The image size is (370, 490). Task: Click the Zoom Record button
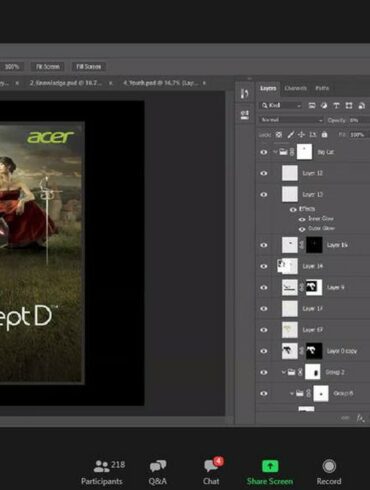point(329,472)
